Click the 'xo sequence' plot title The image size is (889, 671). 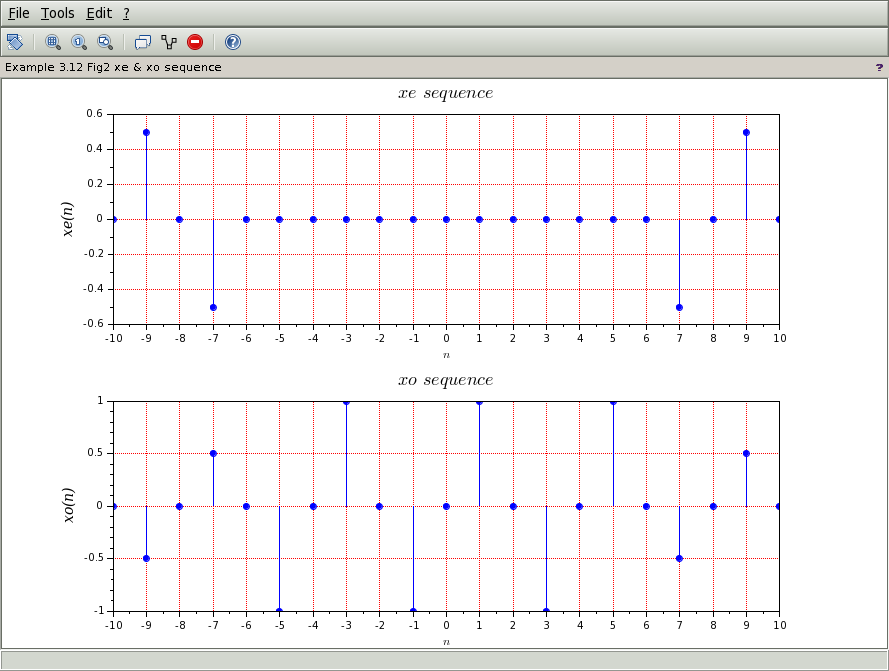(x=446, y=381)
